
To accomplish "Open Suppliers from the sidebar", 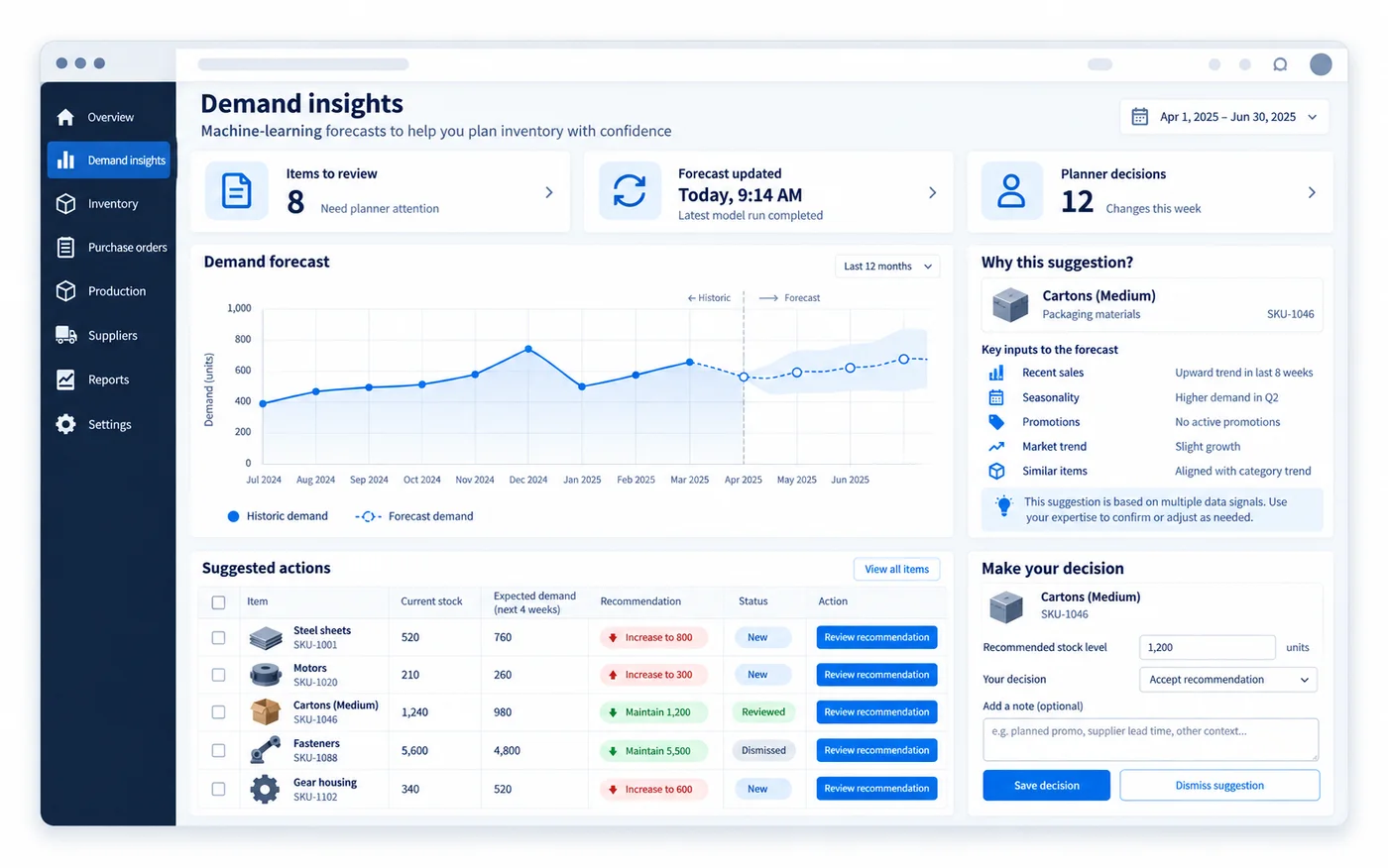I will (x=109, y=336).
